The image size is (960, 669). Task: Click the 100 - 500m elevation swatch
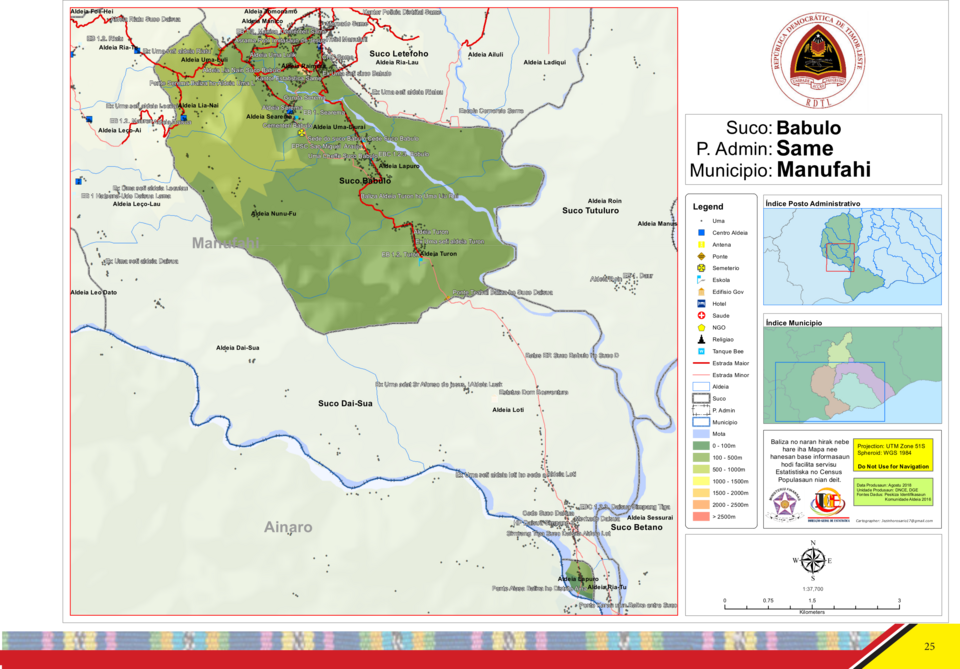pos(701,458)
